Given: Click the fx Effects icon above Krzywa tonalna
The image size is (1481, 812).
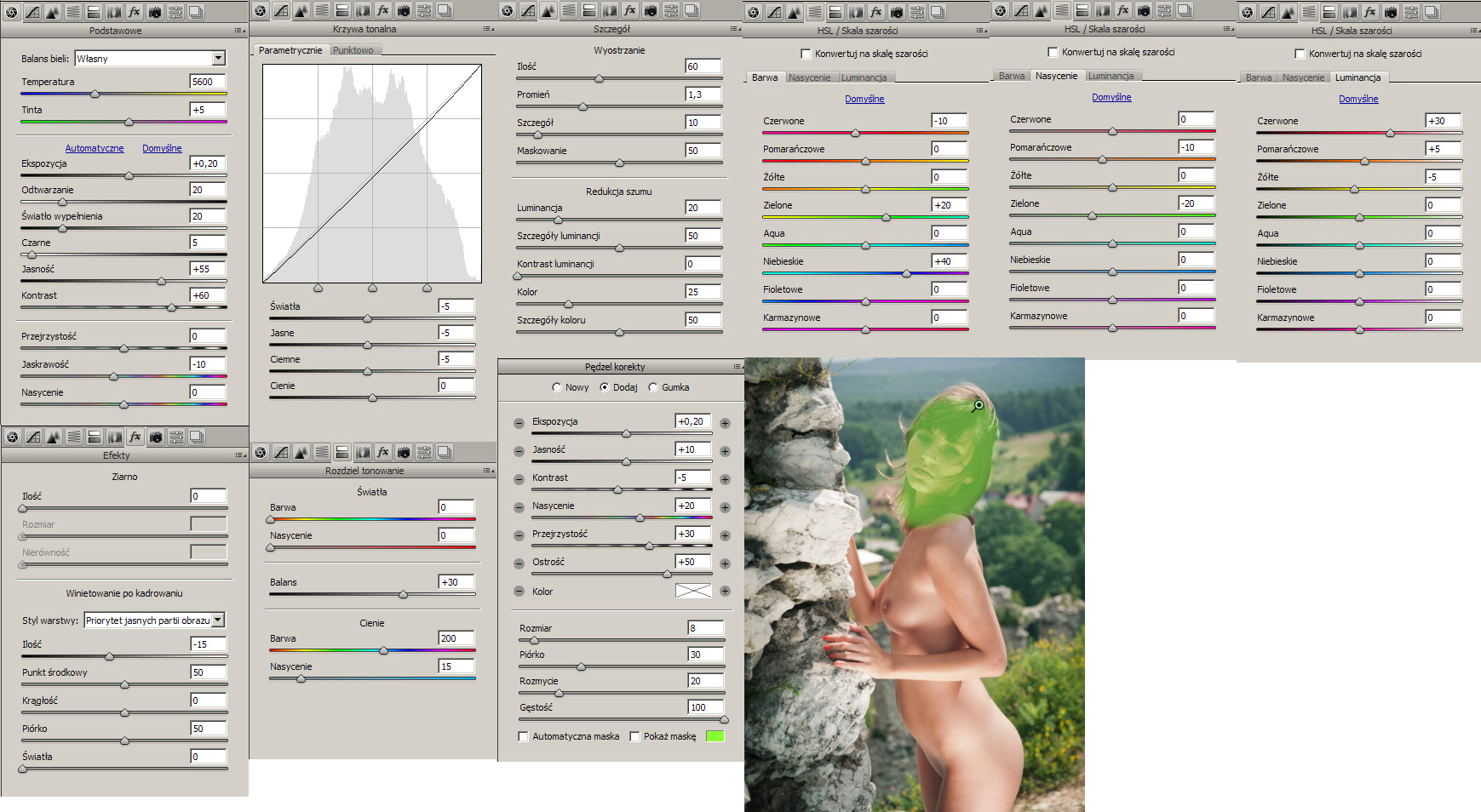Looking at the screenshot, I should click(383, 11).
